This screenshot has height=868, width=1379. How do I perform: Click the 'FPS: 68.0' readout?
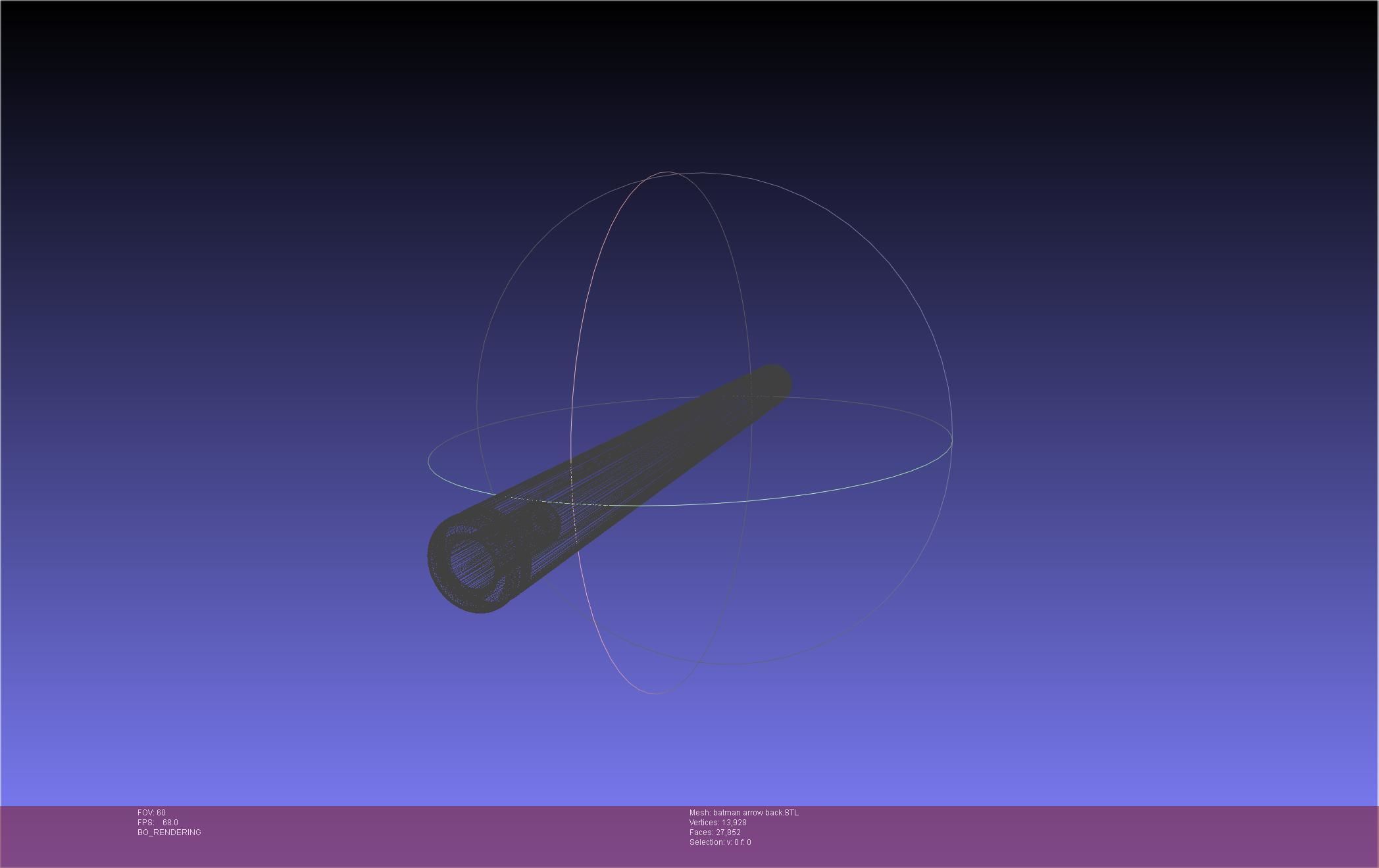pos(158,823)
